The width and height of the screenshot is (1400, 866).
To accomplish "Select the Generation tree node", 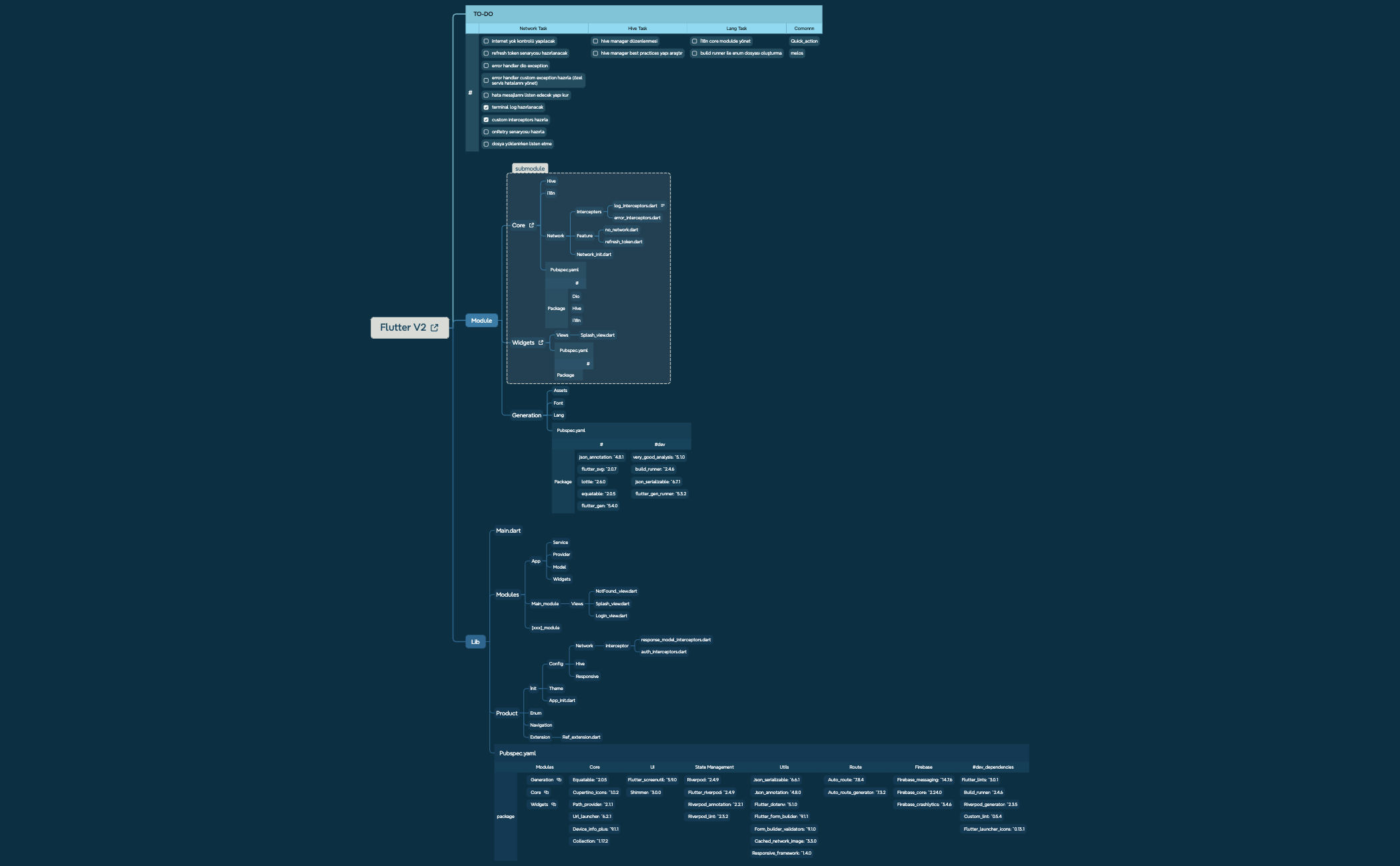I will 526,415.
